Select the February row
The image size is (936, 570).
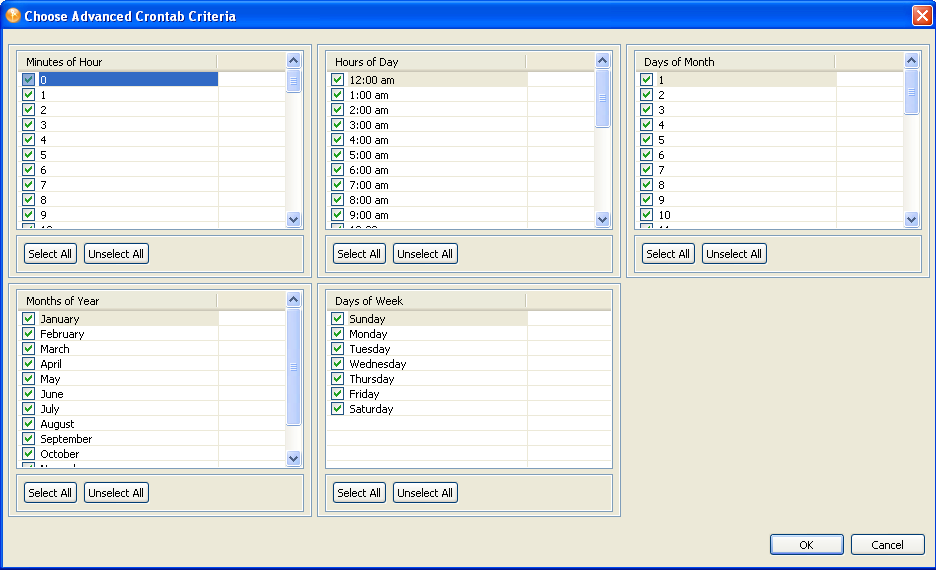click(x=152, y=334)
